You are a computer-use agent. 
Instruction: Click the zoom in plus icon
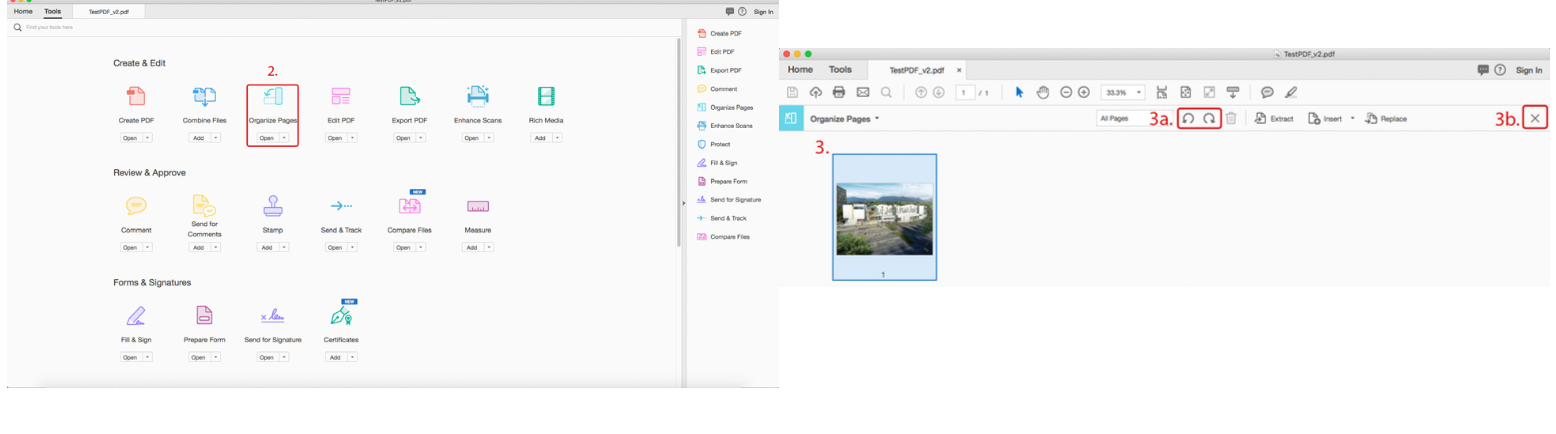point(1083,92)
